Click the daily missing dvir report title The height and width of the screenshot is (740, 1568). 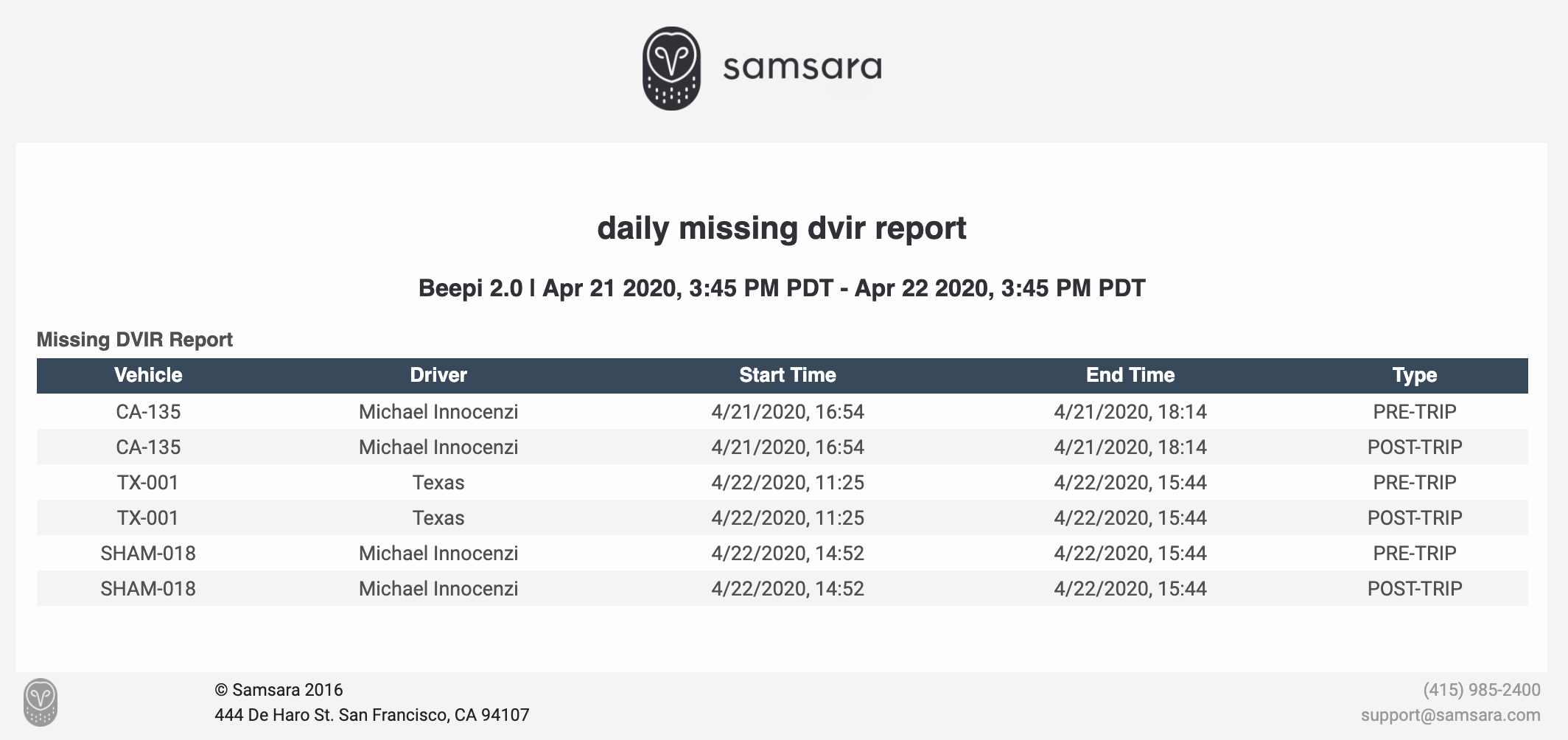781,228
